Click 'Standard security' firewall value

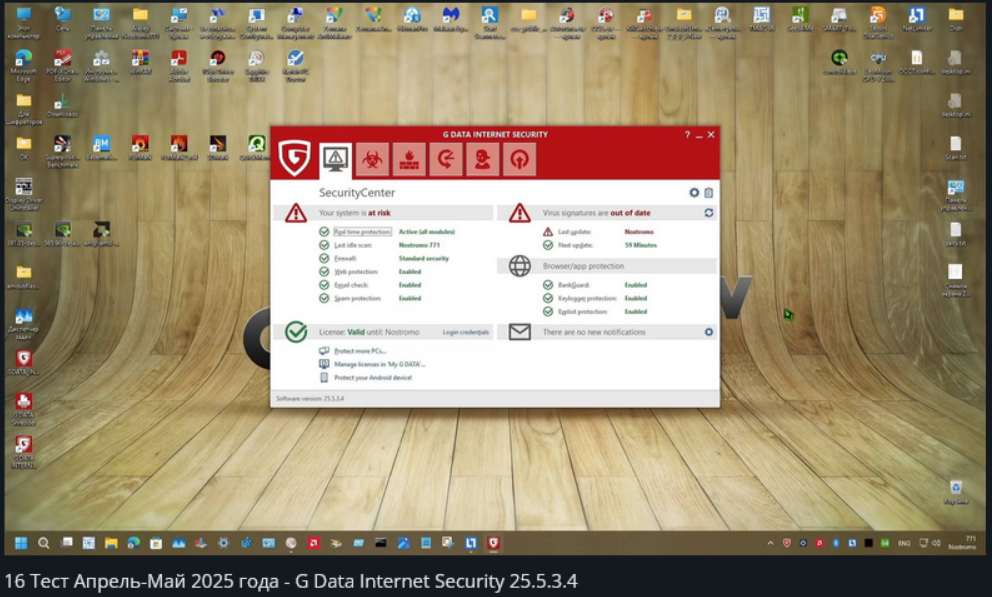point(423,259)
